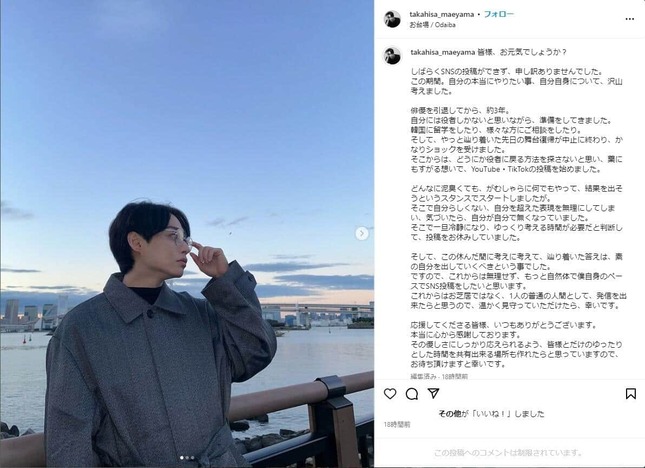Advance to the next photo with the arrow
Screen dimensions: 645x468
click(x=362, y=234)
